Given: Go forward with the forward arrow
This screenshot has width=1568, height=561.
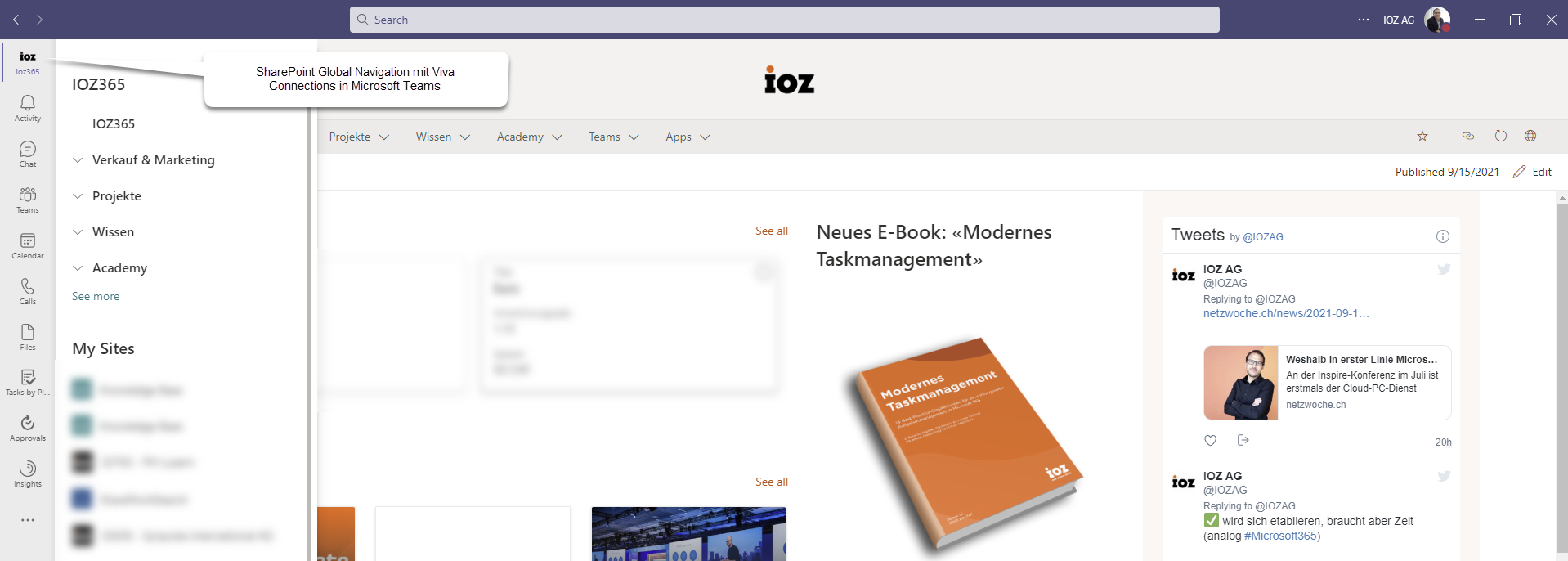Looking at the screenshot, I should click(x=39, y=20).
